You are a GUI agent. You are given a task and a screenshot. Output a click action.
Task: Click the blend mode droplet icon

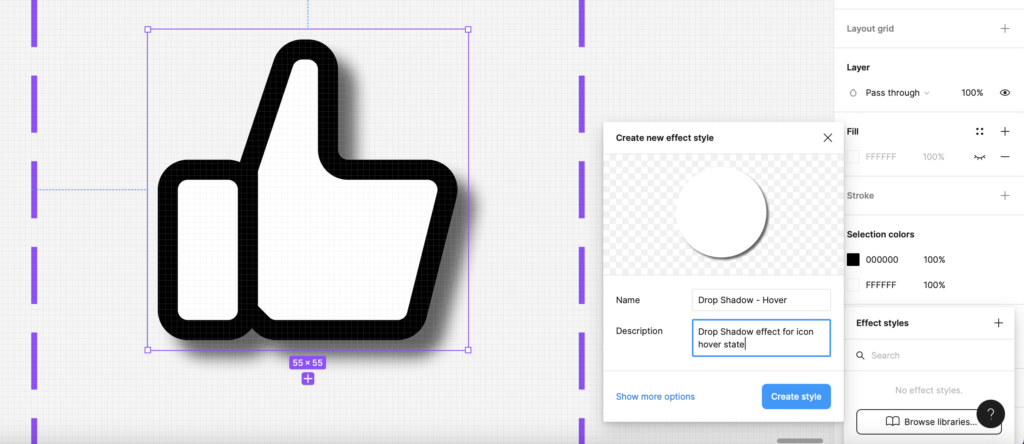pyautogui.click(x=853, y=93)
